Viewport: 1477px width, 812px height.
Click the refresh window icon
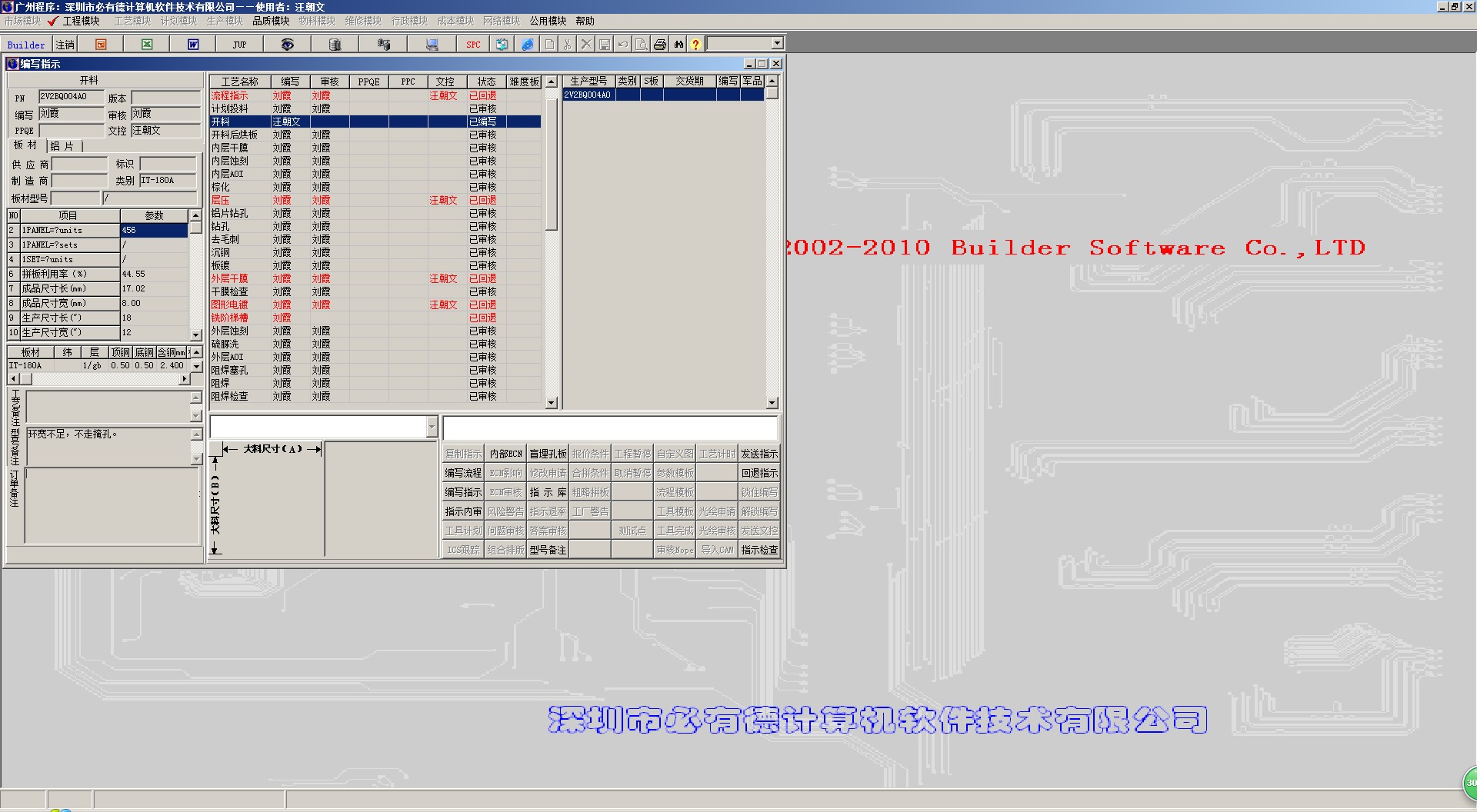tap(502, 45)
